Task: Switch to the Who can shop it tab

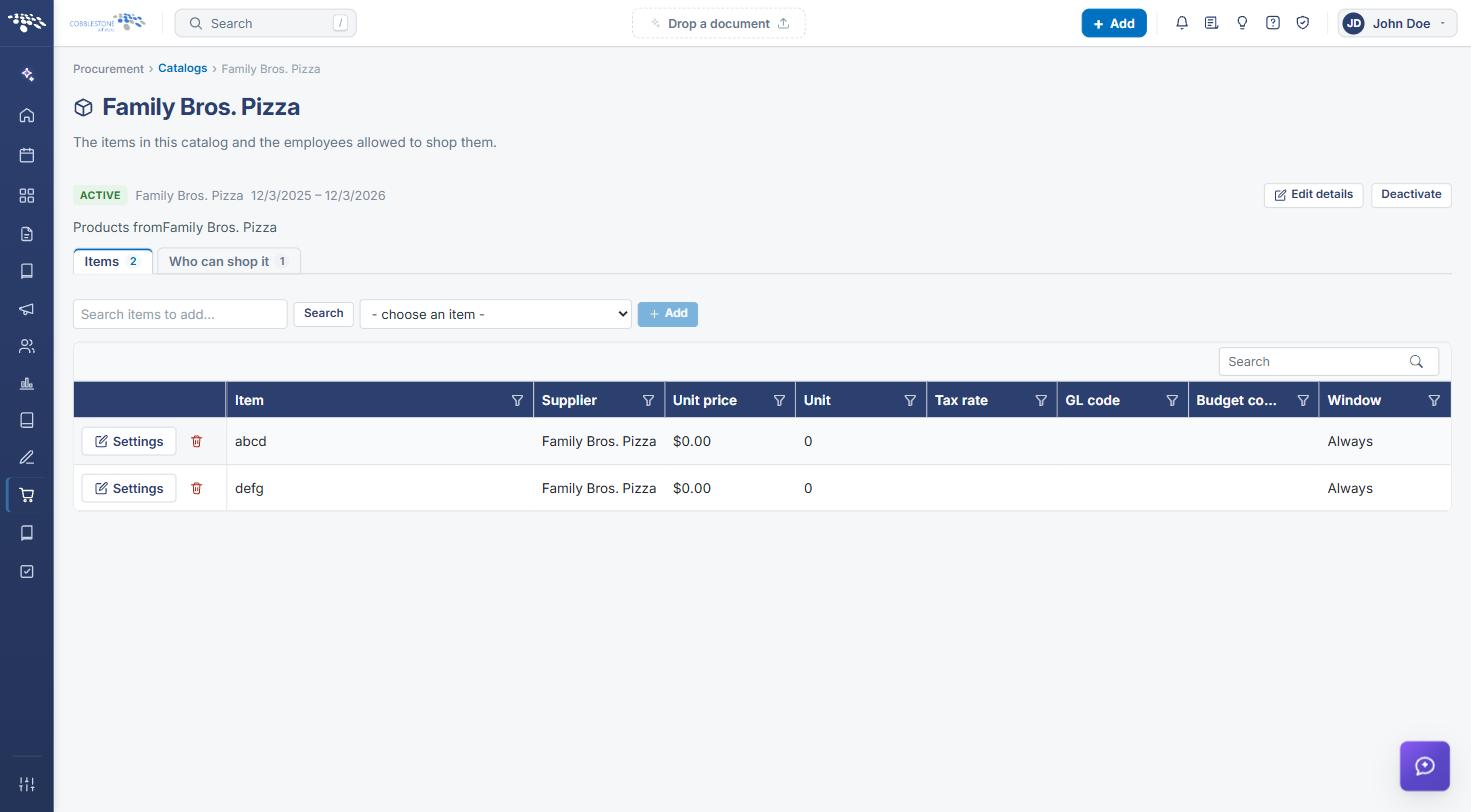Action: (x=229, y=261)
